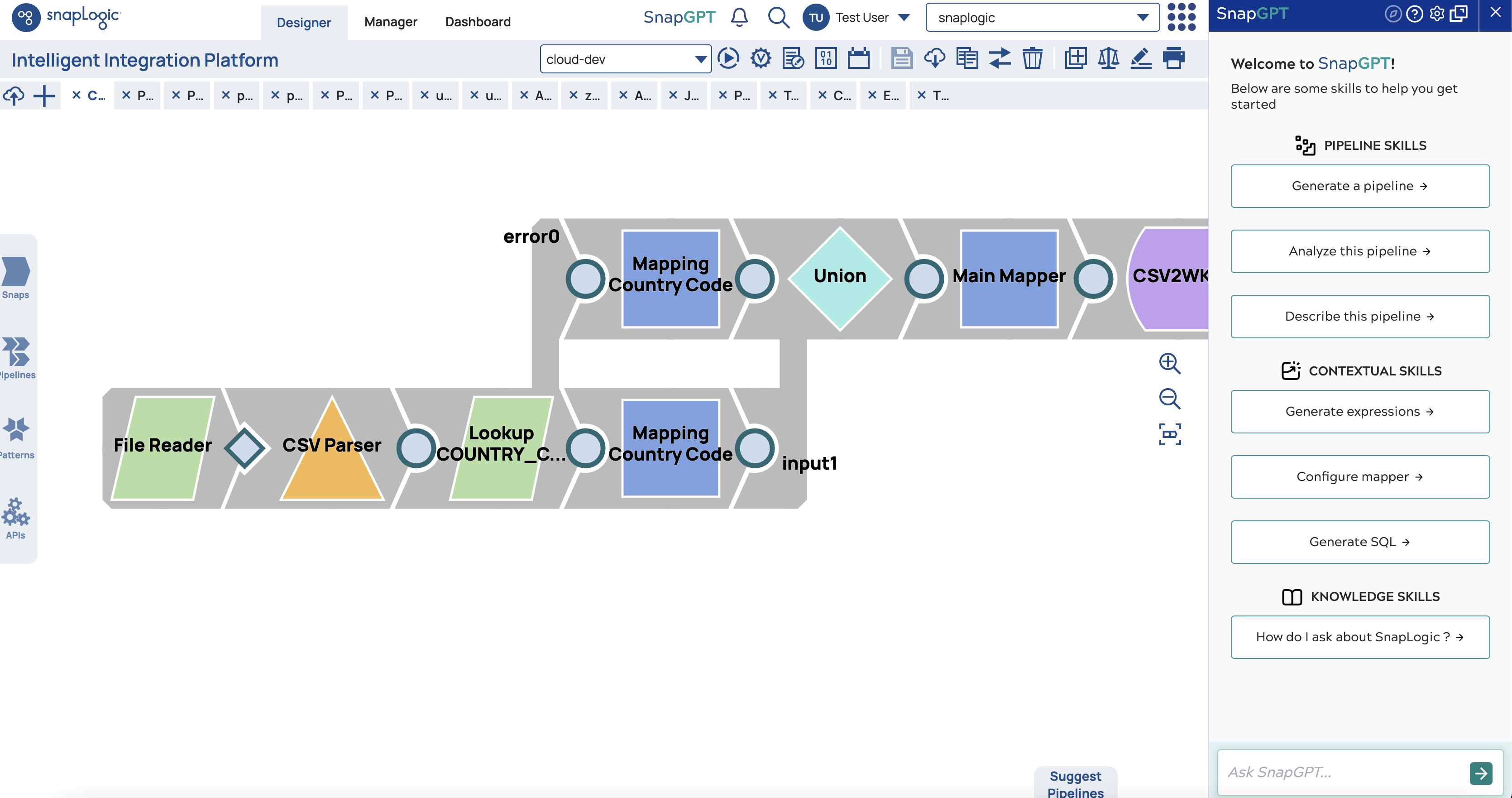Image resolution: width=1512 pixels, height=798 pixels.
Task: Open SnapGPT settings with the gear icon
Action: [x=1436, y=14]
